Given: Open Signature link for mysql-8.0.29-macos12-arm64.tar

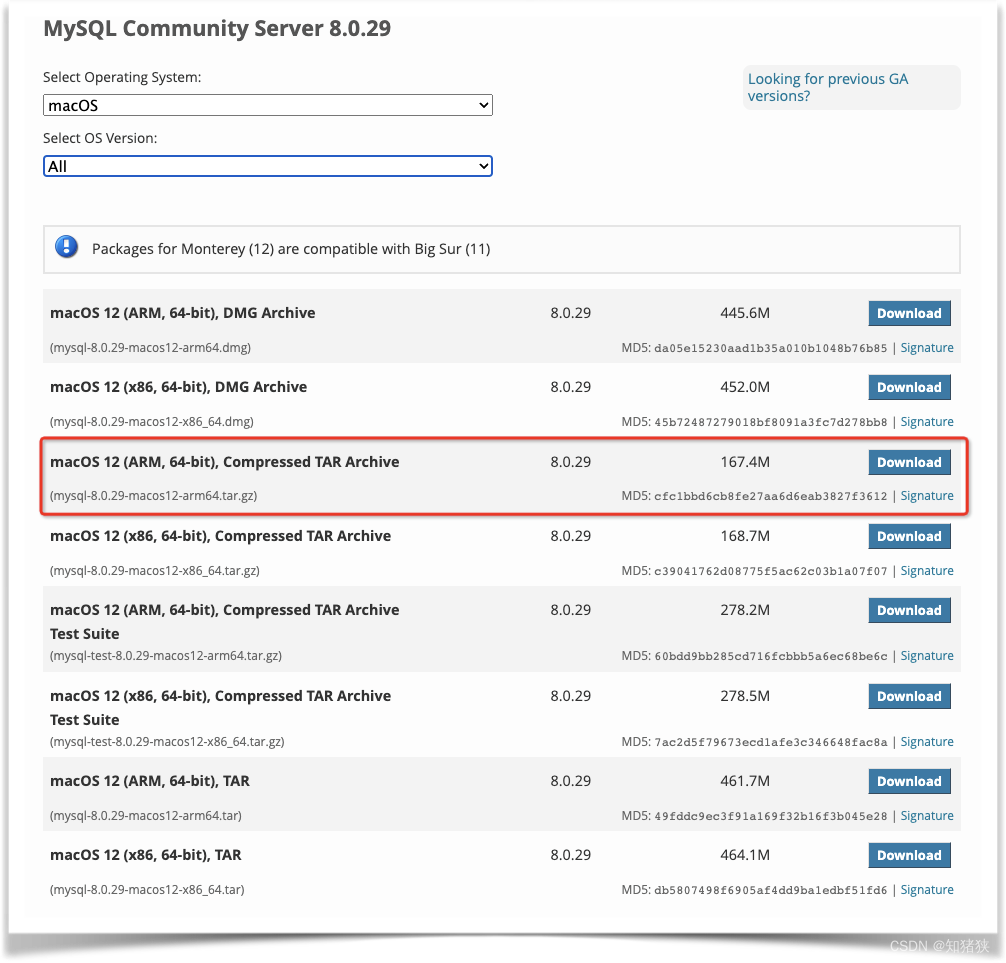Looking at the screenshot, I should 926,815.
